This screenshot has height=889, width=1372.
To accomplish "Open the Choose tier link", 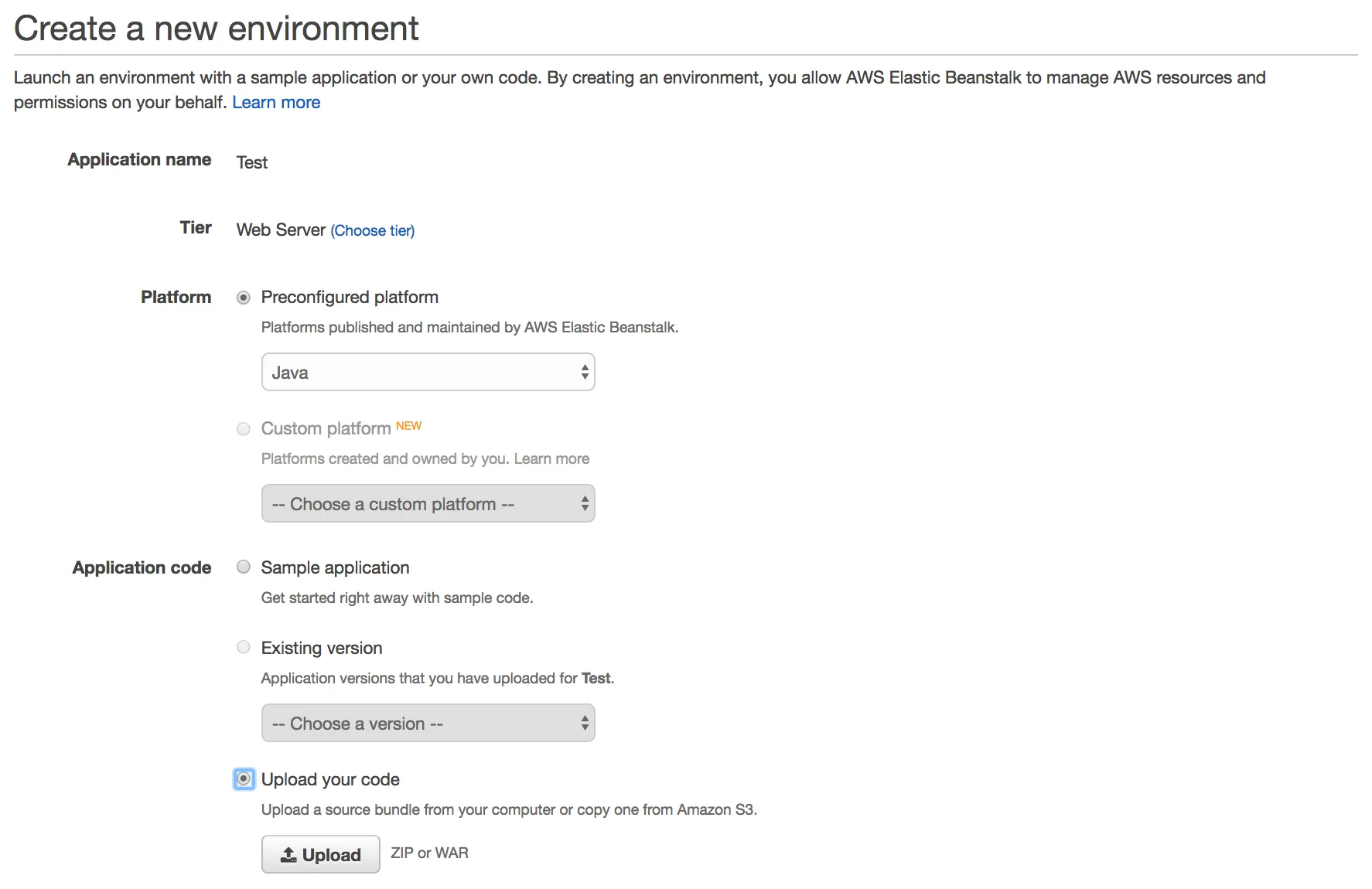I will pos(373,230).
